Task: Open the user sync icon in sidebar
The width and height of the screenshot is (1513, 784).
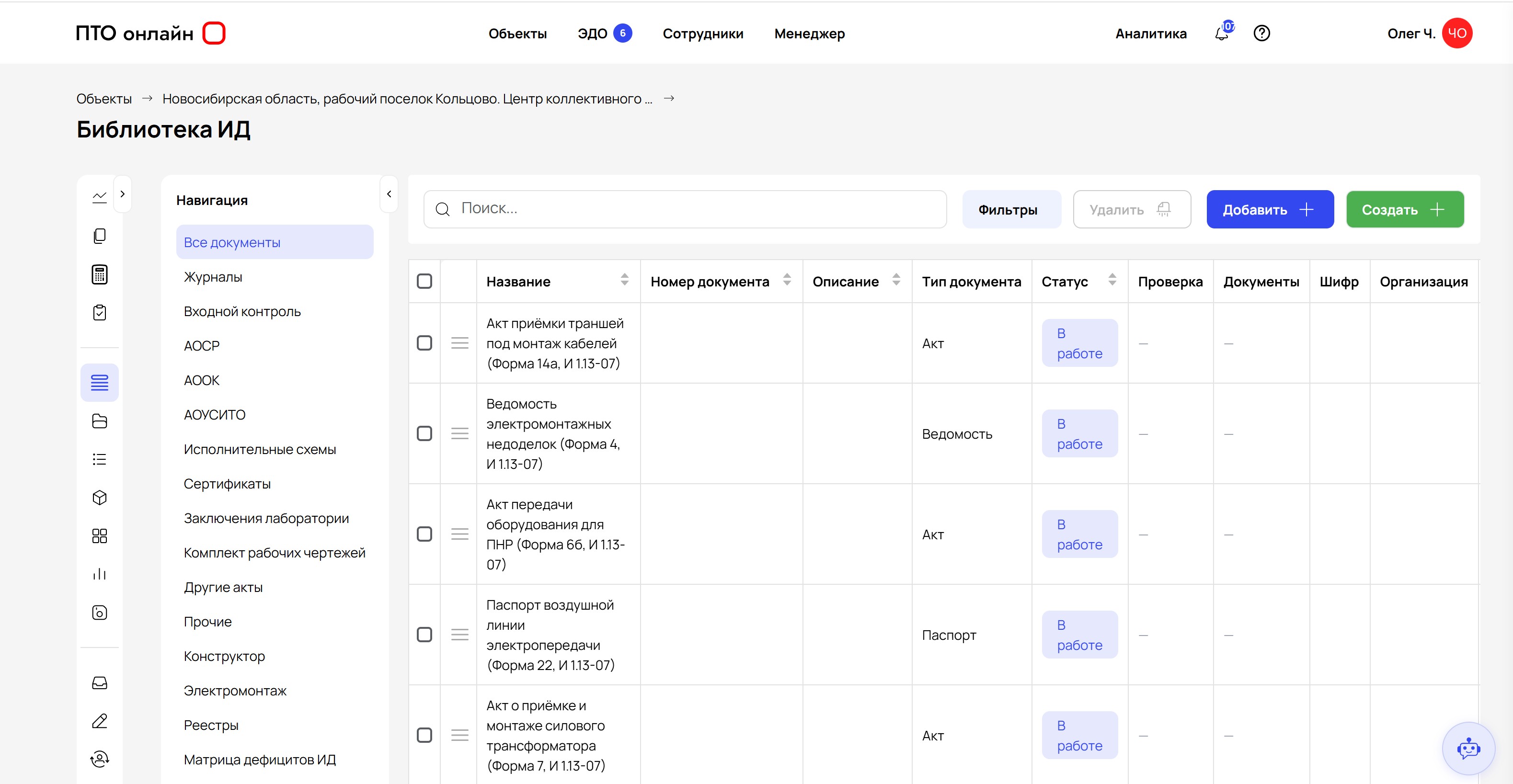Action: point(99,759)
